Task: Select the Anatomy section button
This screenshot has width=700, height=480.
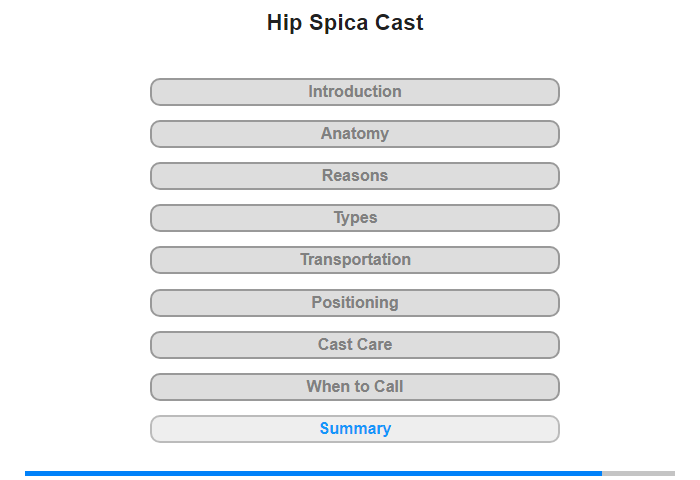Action: [x=354, y=134]
